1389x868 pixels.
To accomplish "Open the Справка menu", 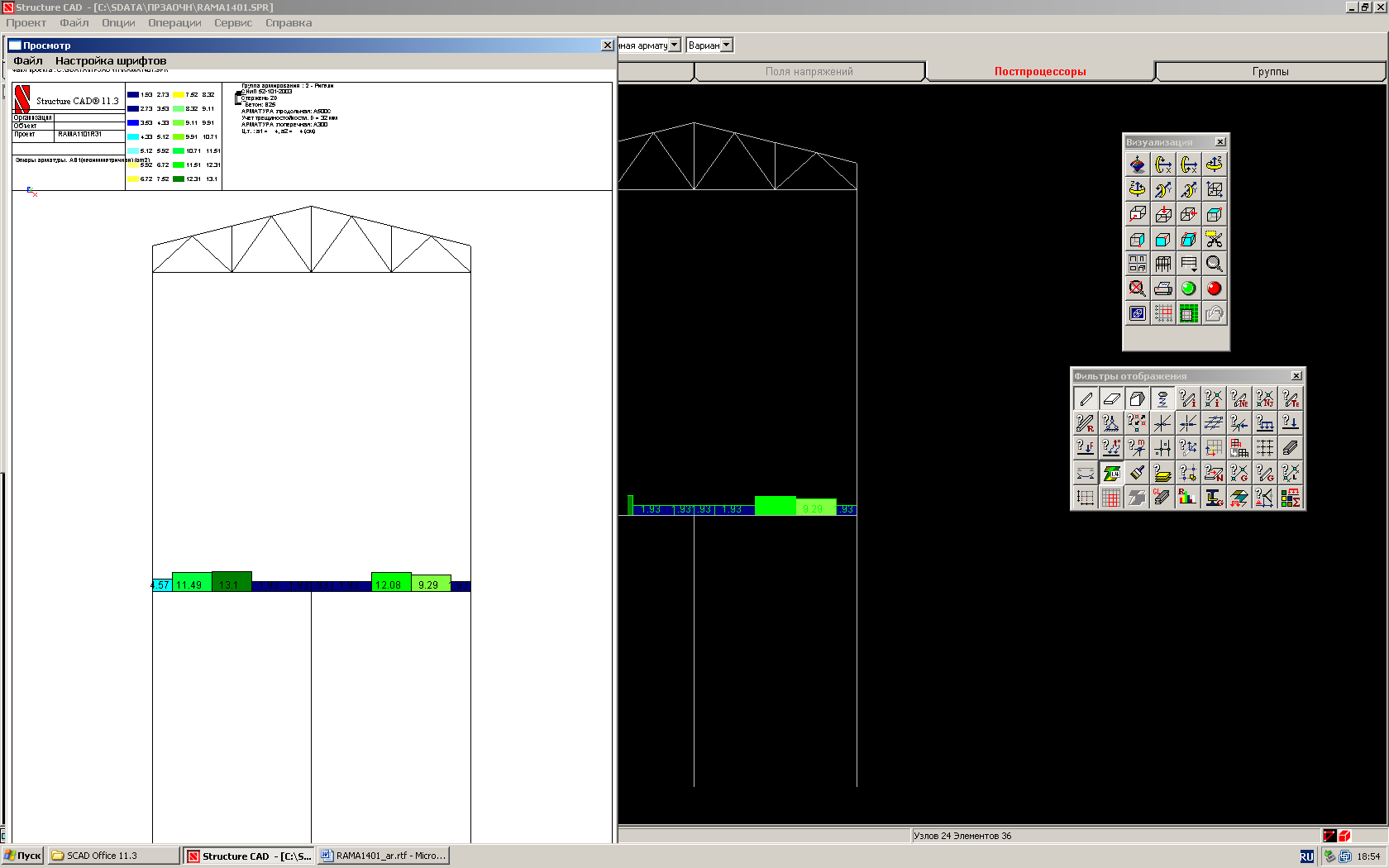I will tap(289, 22).
